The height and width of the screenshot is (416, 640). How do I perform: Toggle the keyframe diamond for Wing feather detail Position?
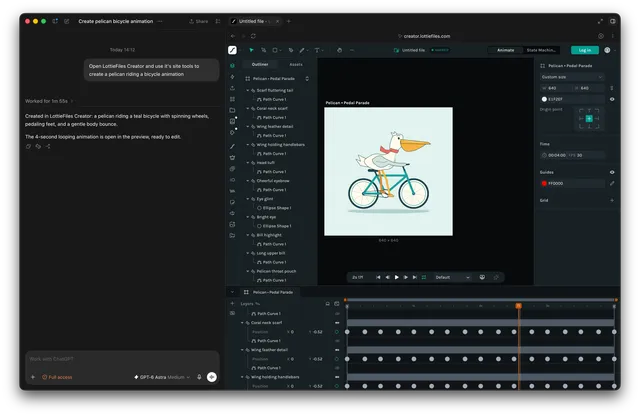pyautogui.click(x=336, y=359)
